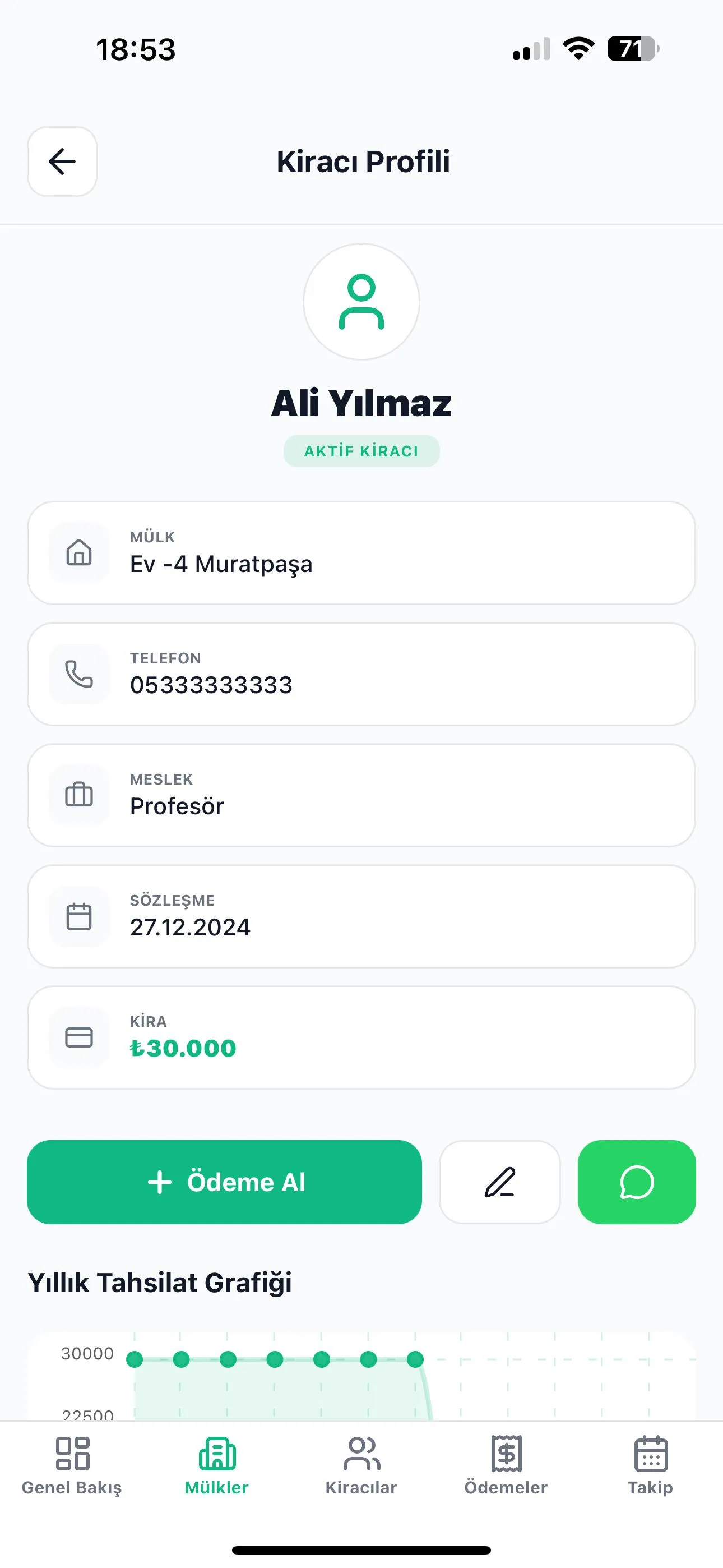This screenshot has width=723, height=1568.
Task: Tap the house icon in Mülk card
Action: pyautogui.click(x=79, y=553)
